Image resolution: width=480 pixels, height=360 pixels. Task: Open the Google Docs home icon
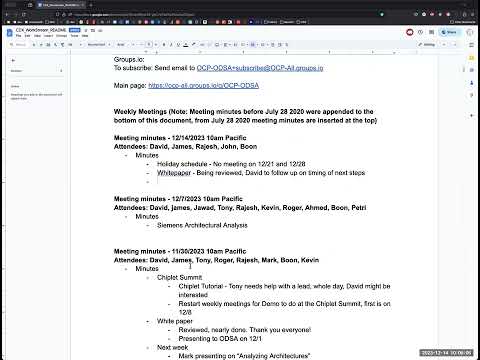click(x=9, y=32)
